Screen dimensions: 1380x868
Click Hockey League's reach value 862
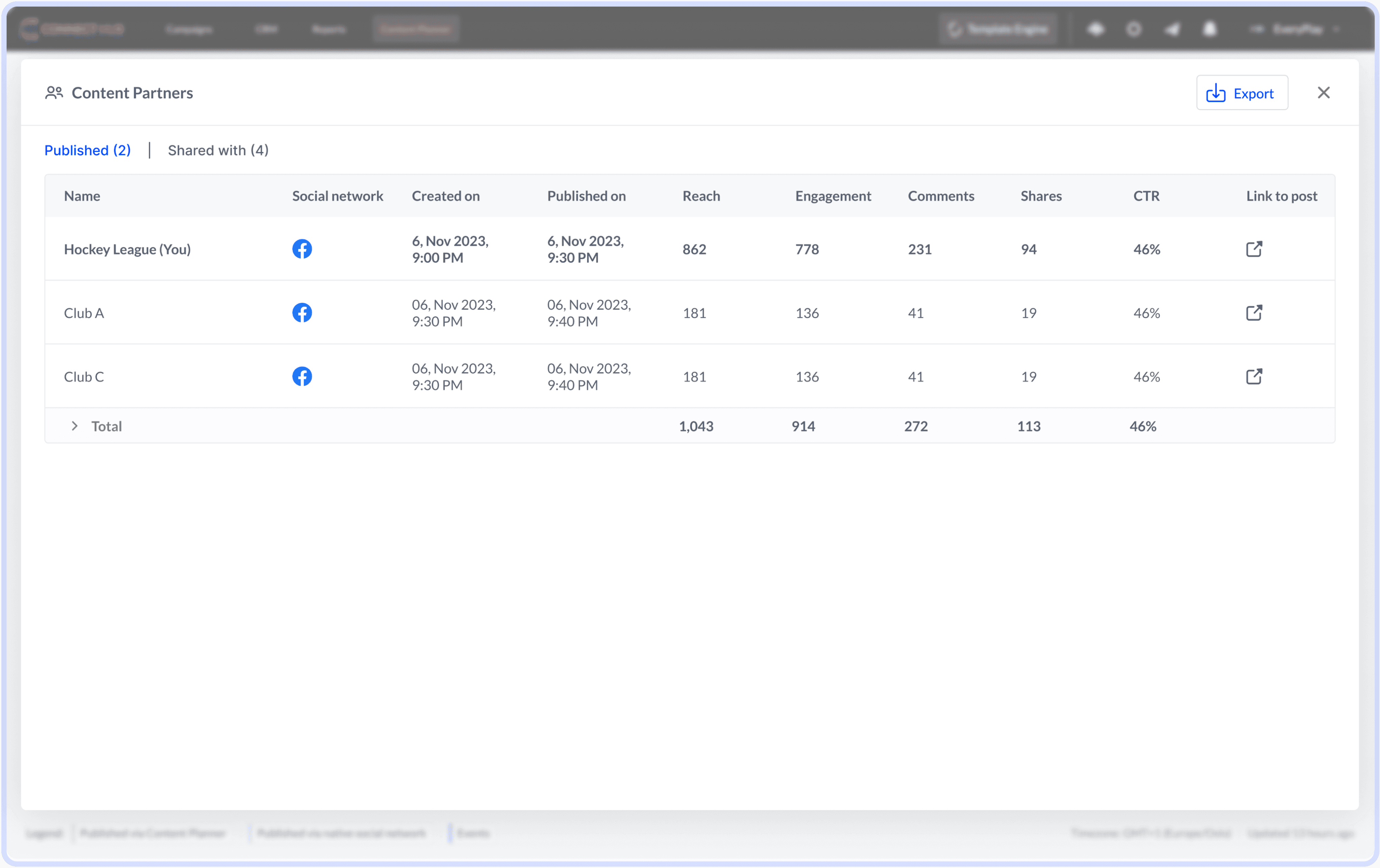point(695,249)
